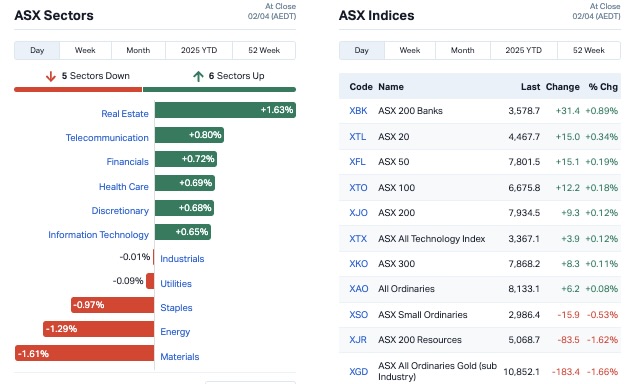
Task: Click the XAO All Ordinaries code
Action: tap(359, 289)
